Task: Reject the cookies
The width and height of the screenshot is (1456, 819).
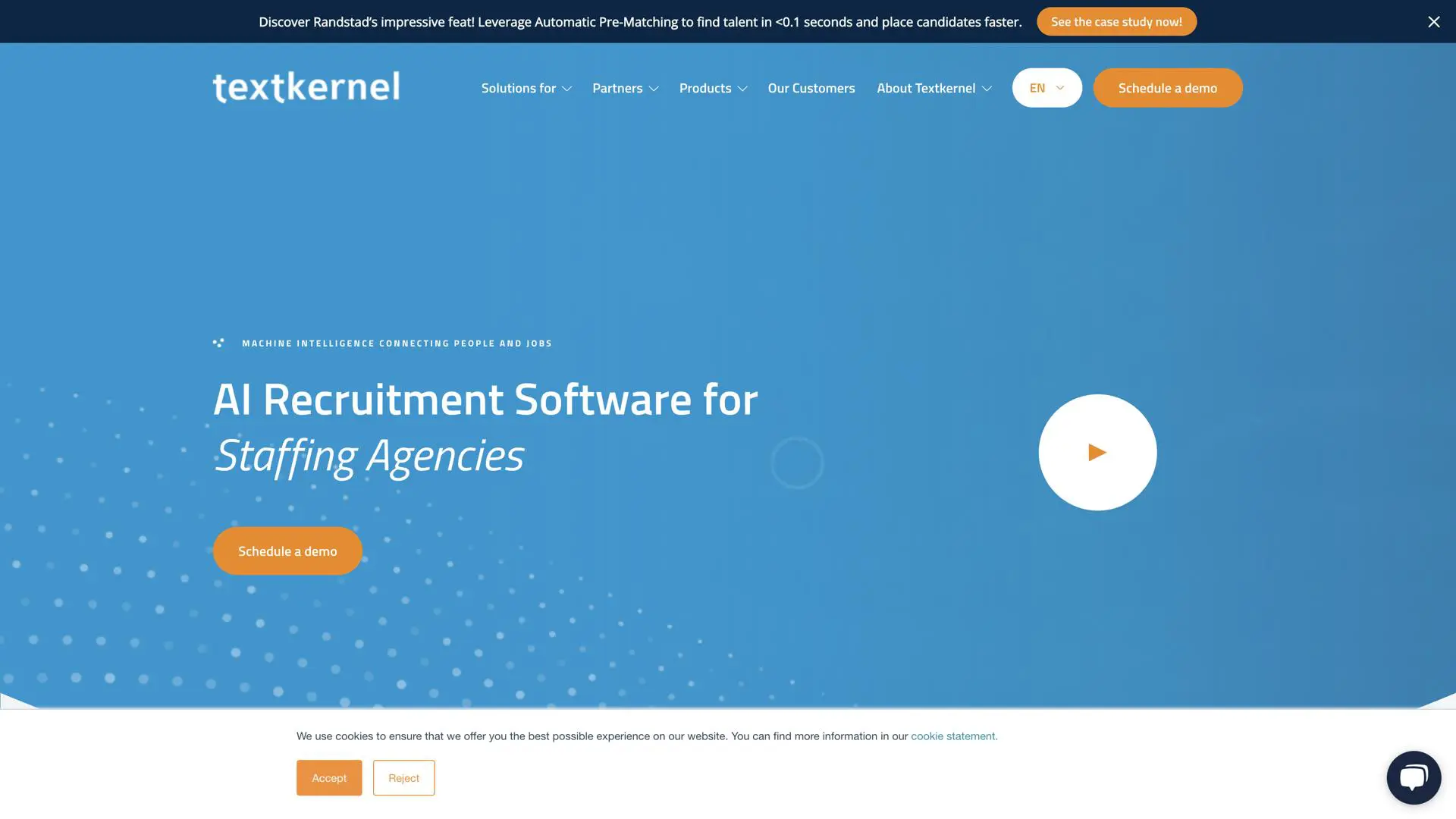Action: (403, 778)
